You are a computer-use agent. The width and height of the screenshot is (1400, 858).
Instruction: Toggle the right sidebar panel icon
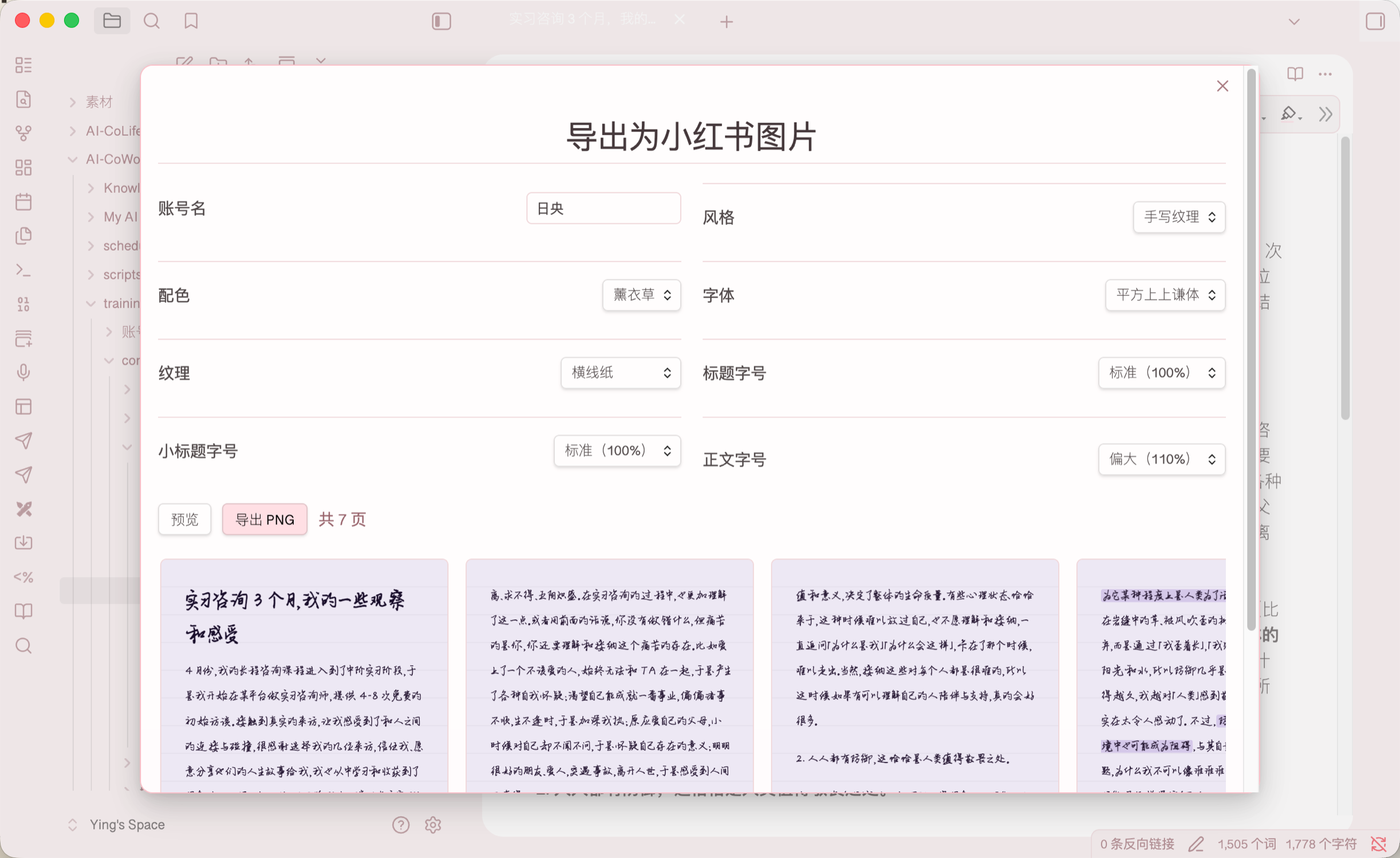[1375, 21]
